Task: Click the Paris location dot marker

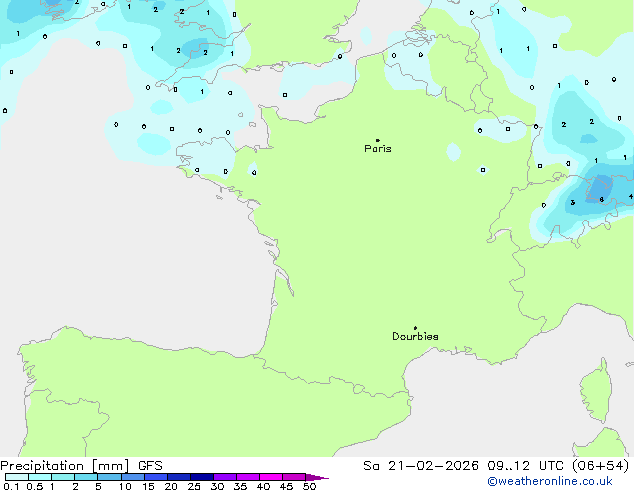Action: click(x=378, y=140)
